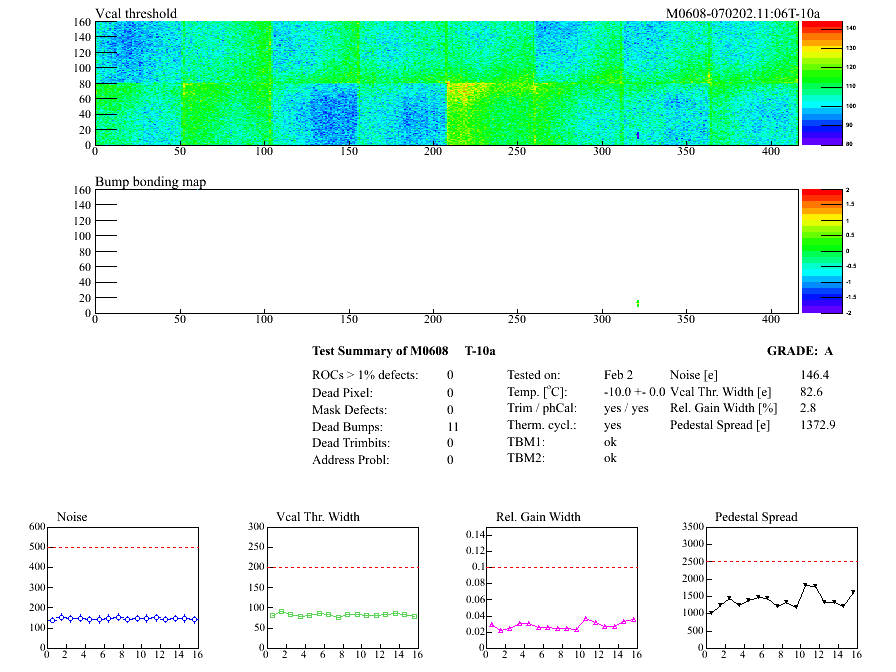The width and height of the screenshot is (896, 672).
Task: Select the GRADE: A label
Action: click(799, 351)
